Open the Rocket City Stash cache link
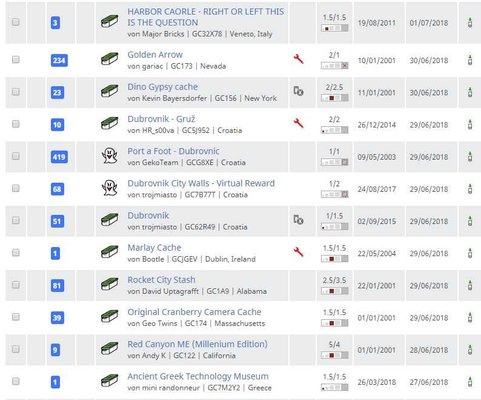This screenshot has width=481, height=400. (x=161, y=280)
